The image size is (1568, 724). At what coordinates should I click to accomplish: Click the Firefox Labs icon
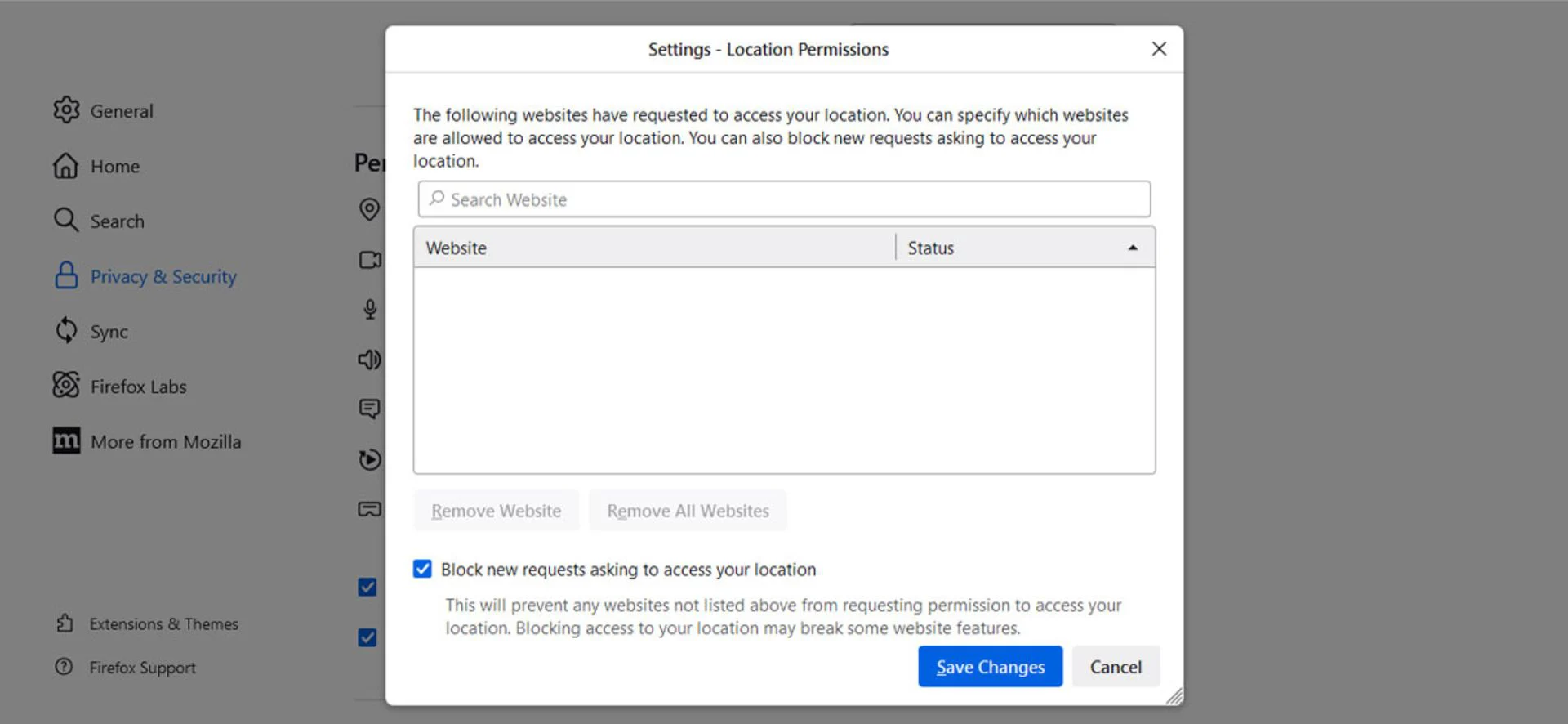click(x=66, y=386)
